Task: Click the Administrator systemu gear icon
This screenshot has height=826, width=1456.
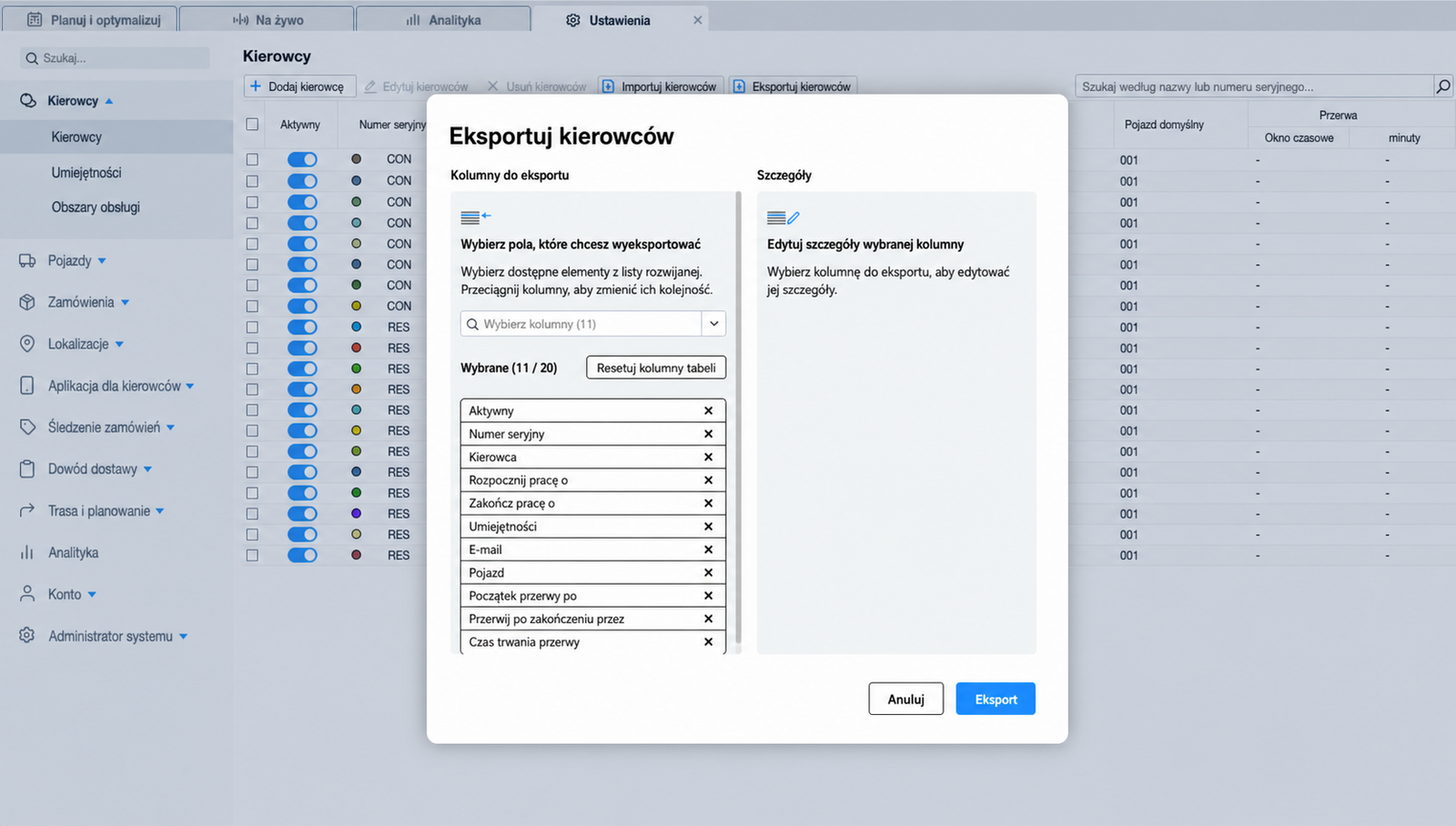Action: click(x=27, y=636)
